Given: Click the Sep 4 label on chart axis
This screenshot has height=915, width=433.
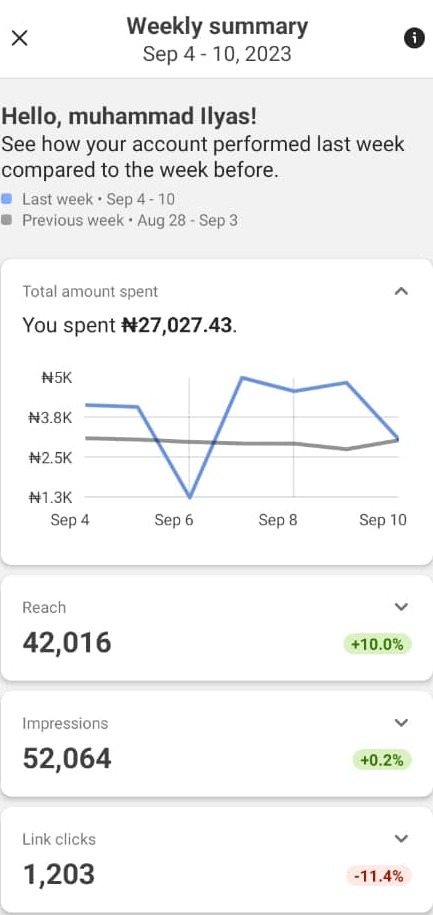Looking at the screenshot, I should [70, 520].
